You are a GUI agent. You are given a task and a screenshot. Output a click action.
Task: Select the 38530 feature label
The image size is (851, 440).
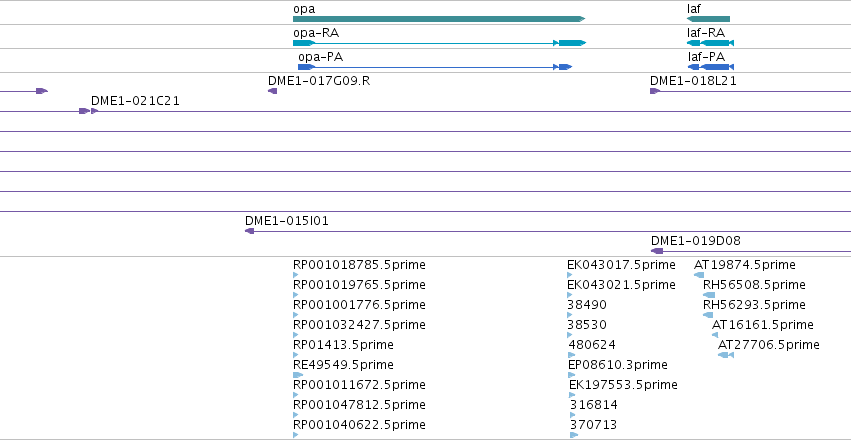click(587, 325)
